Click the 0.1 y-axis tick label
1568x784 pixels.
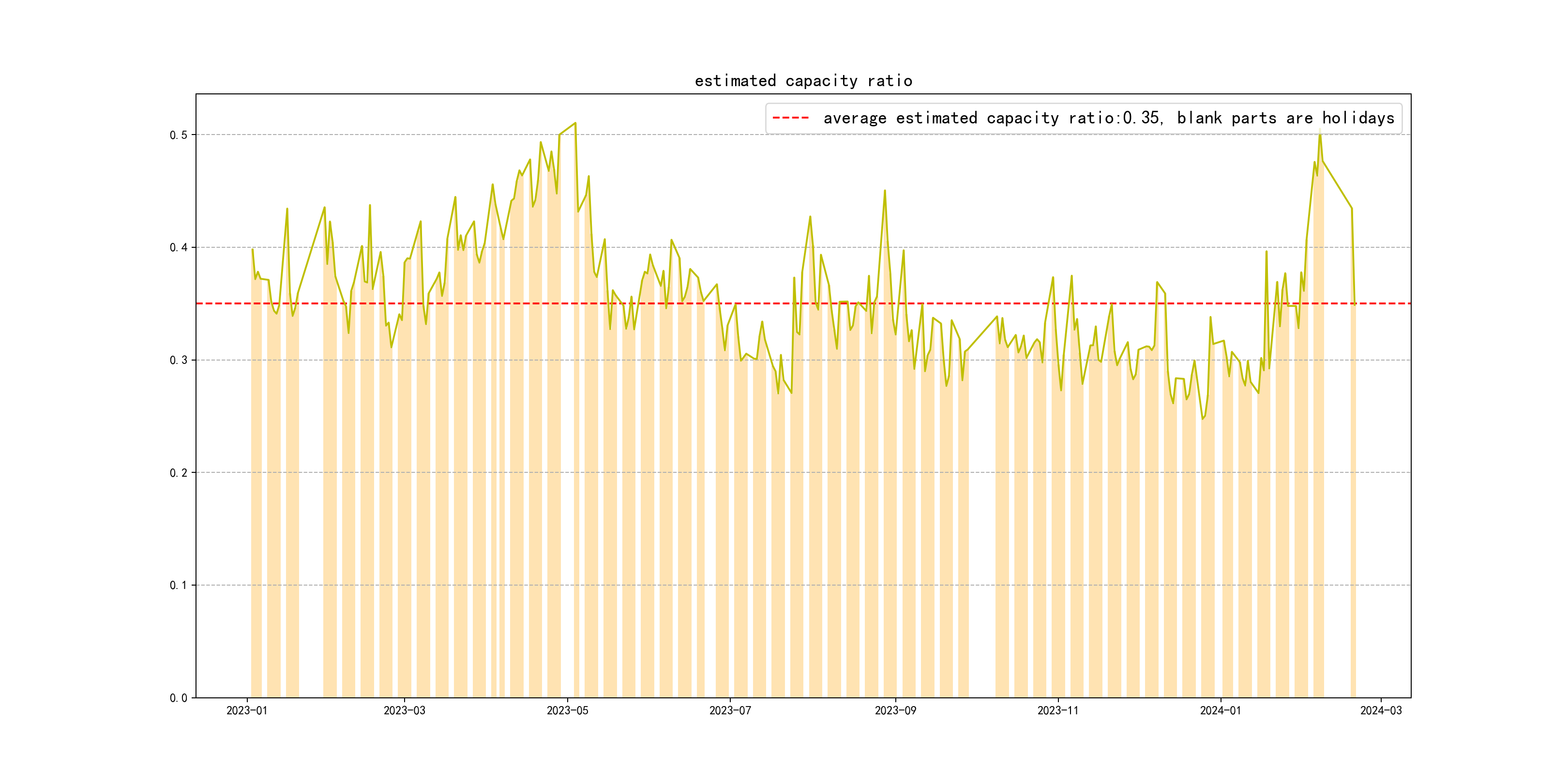pyautogui.click(x=179, y=586)
